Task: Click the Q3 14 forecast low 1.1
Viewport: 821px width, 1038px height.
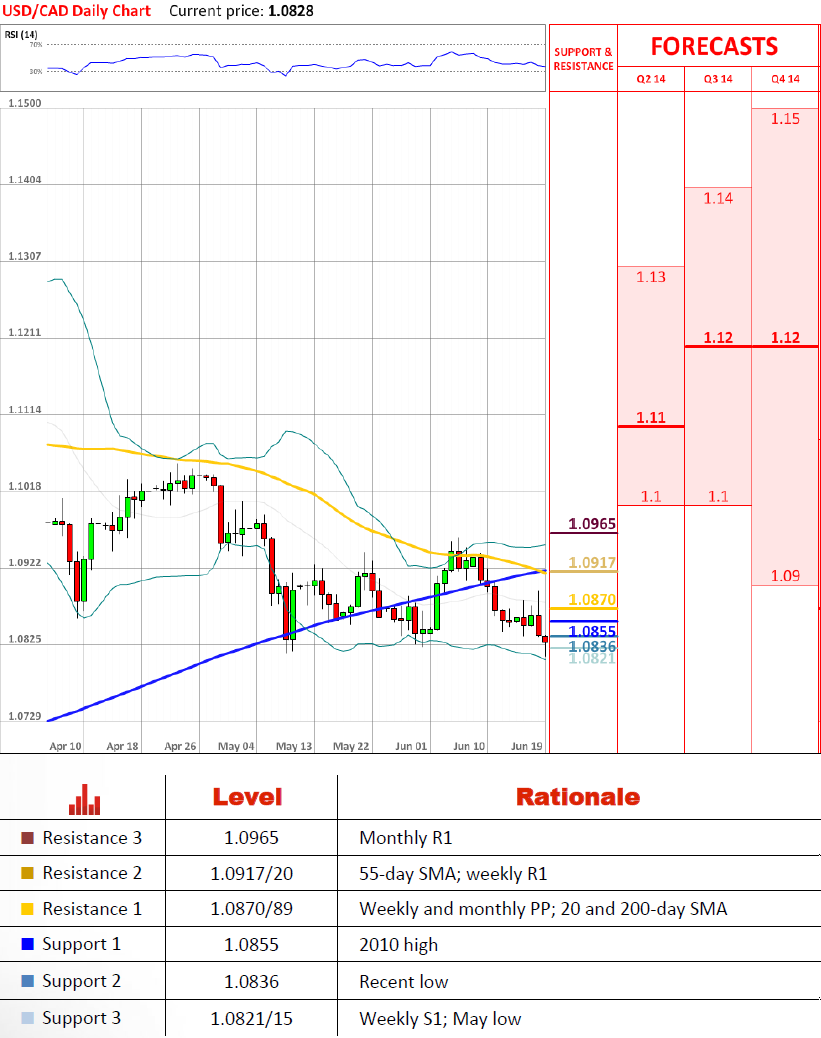Action: 718,496
